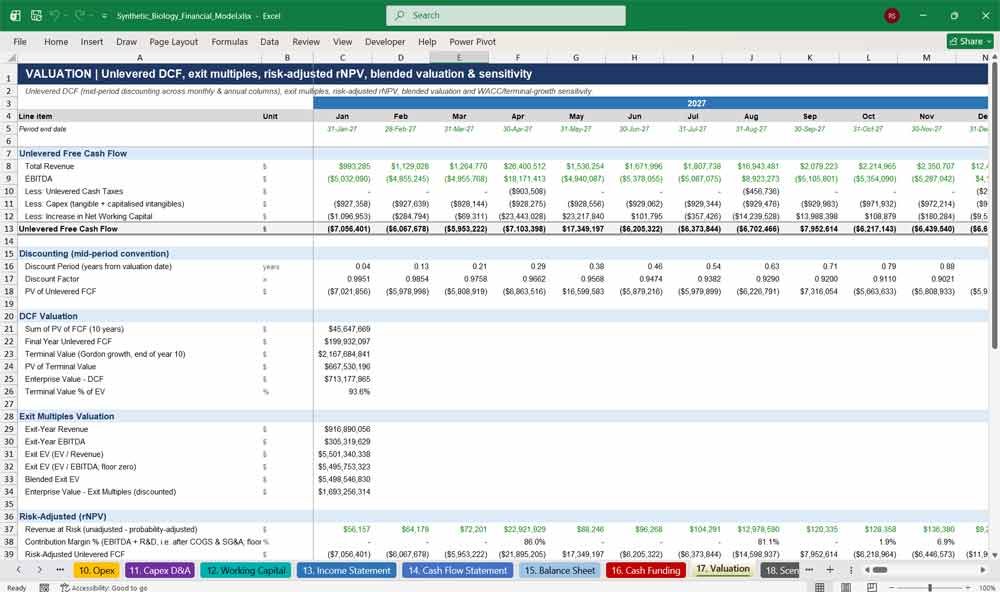
Task: Select the Draw ribbon tab
Action: coord(126,41)
